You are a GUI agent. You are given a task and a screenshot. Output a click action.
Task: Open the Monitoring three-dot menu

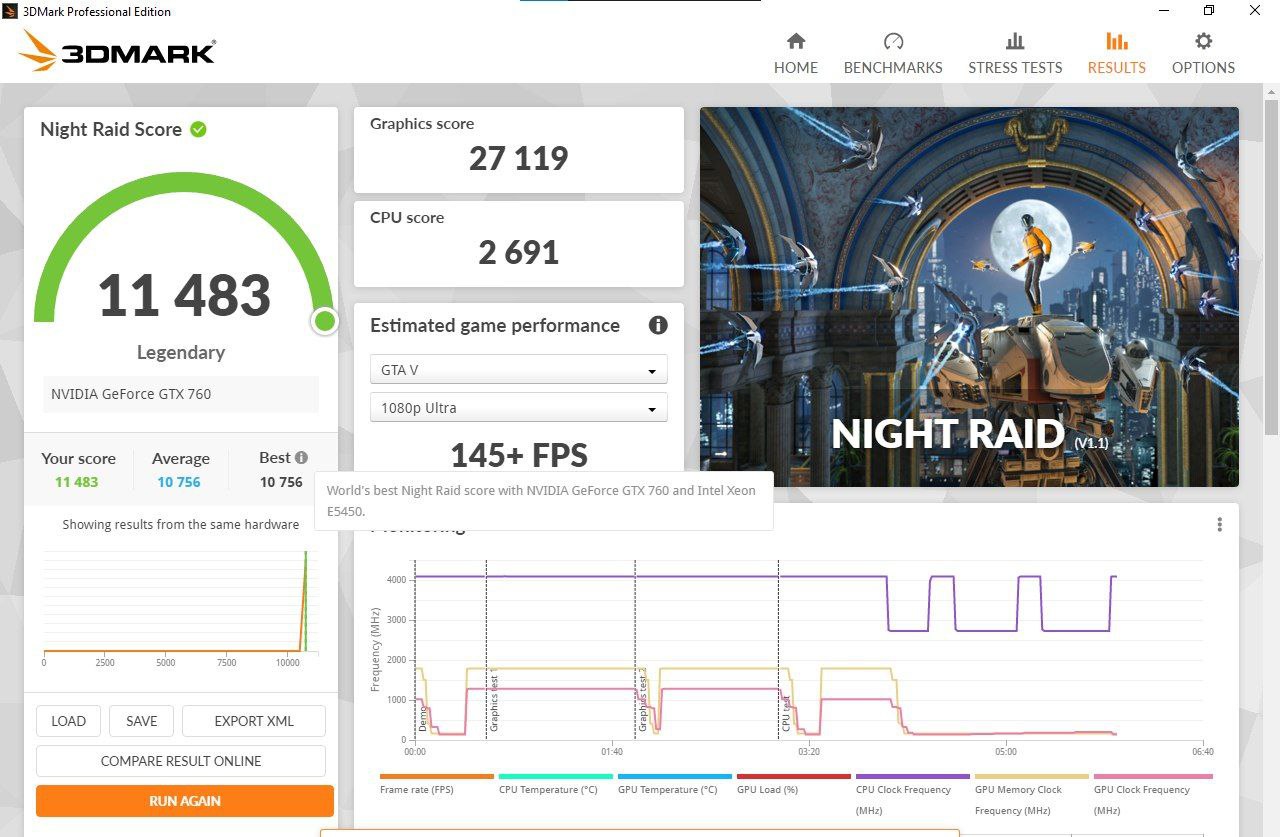[x=1220, y=525]
